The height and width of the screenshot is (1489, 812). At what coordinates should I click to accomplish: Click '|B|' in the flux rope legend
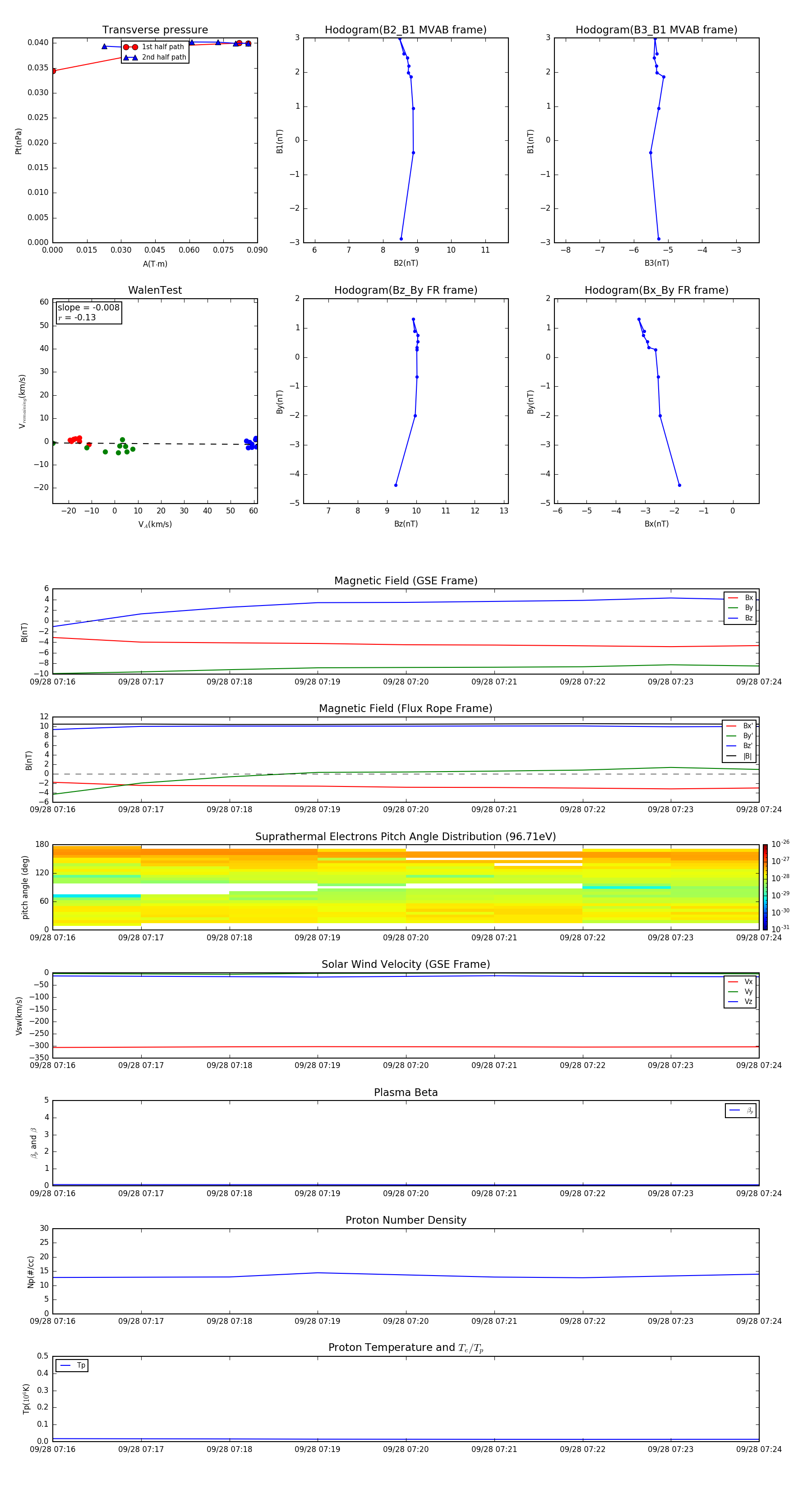[747, 756]
